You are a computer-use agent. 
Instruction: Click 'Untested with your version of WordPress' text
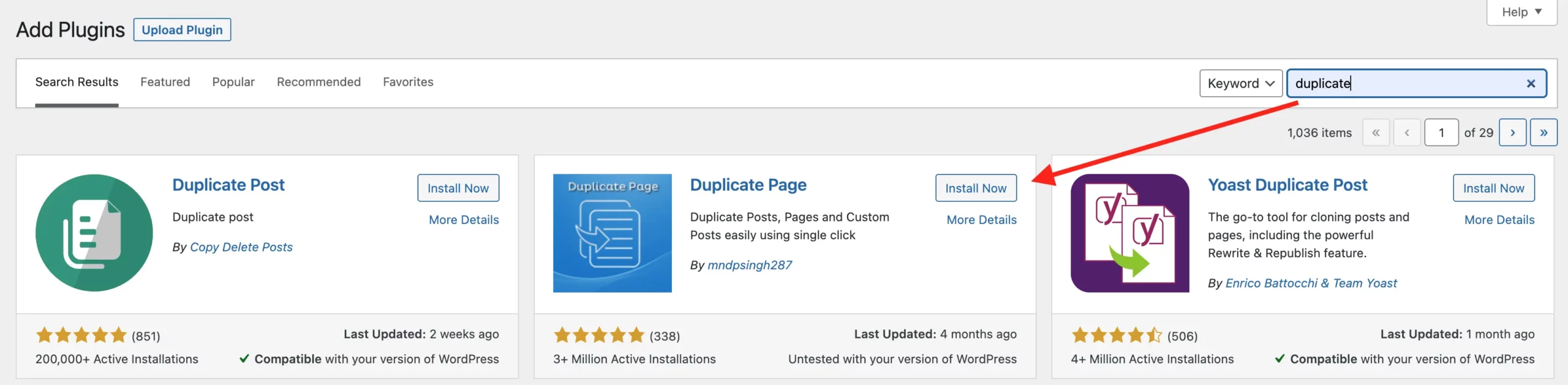click(902, 359)
